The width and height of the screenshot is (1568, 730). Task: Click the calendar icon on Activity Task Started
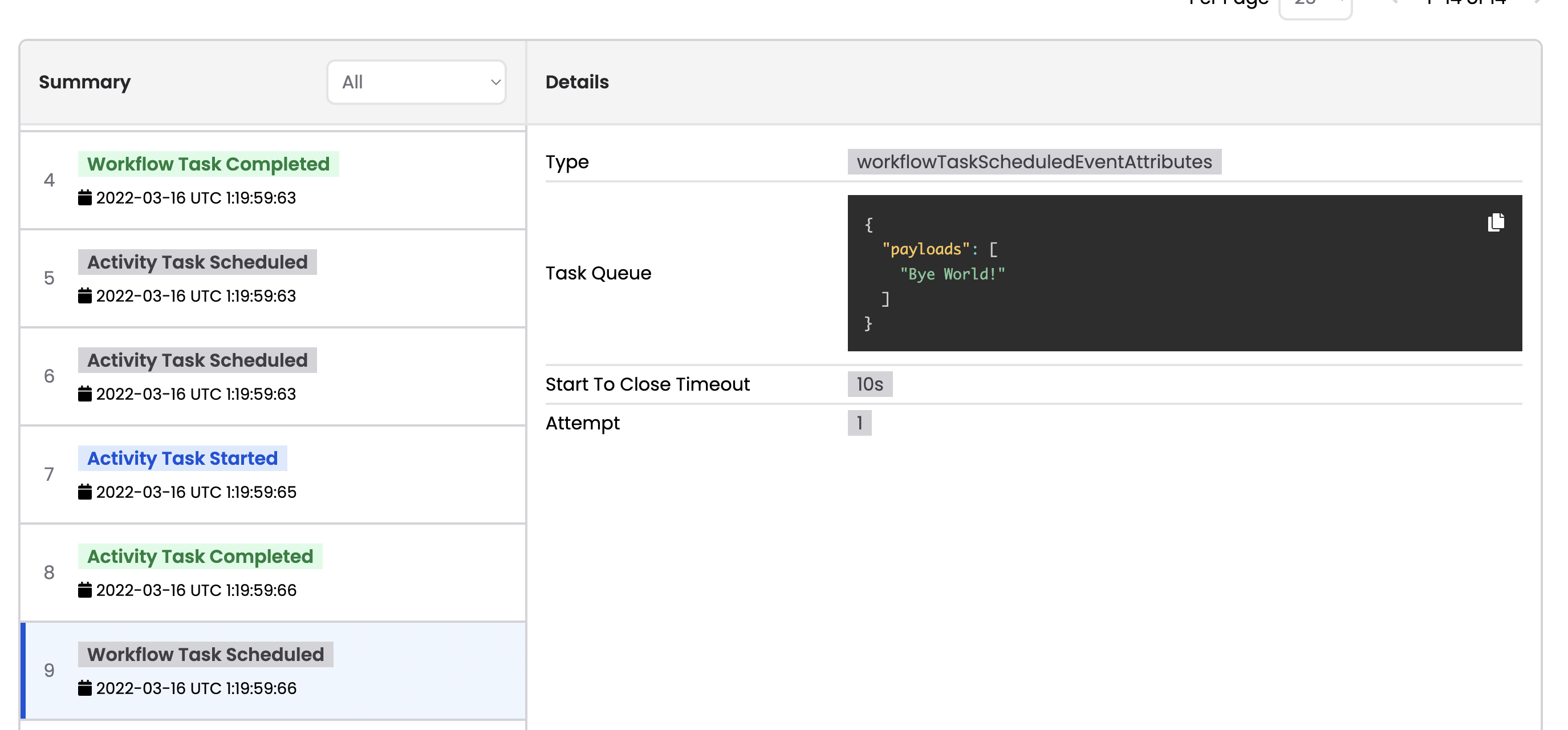(85, 492)
